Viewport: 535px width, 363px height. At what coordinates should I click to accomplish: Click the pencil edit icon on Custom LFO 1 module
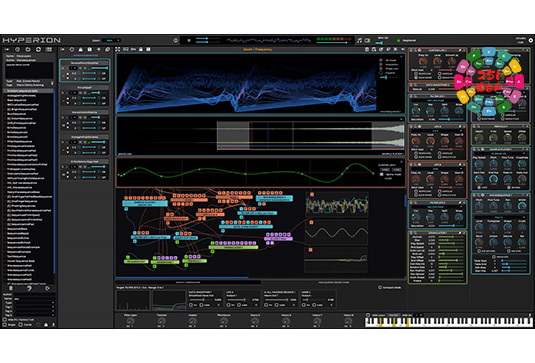point(460,50)
